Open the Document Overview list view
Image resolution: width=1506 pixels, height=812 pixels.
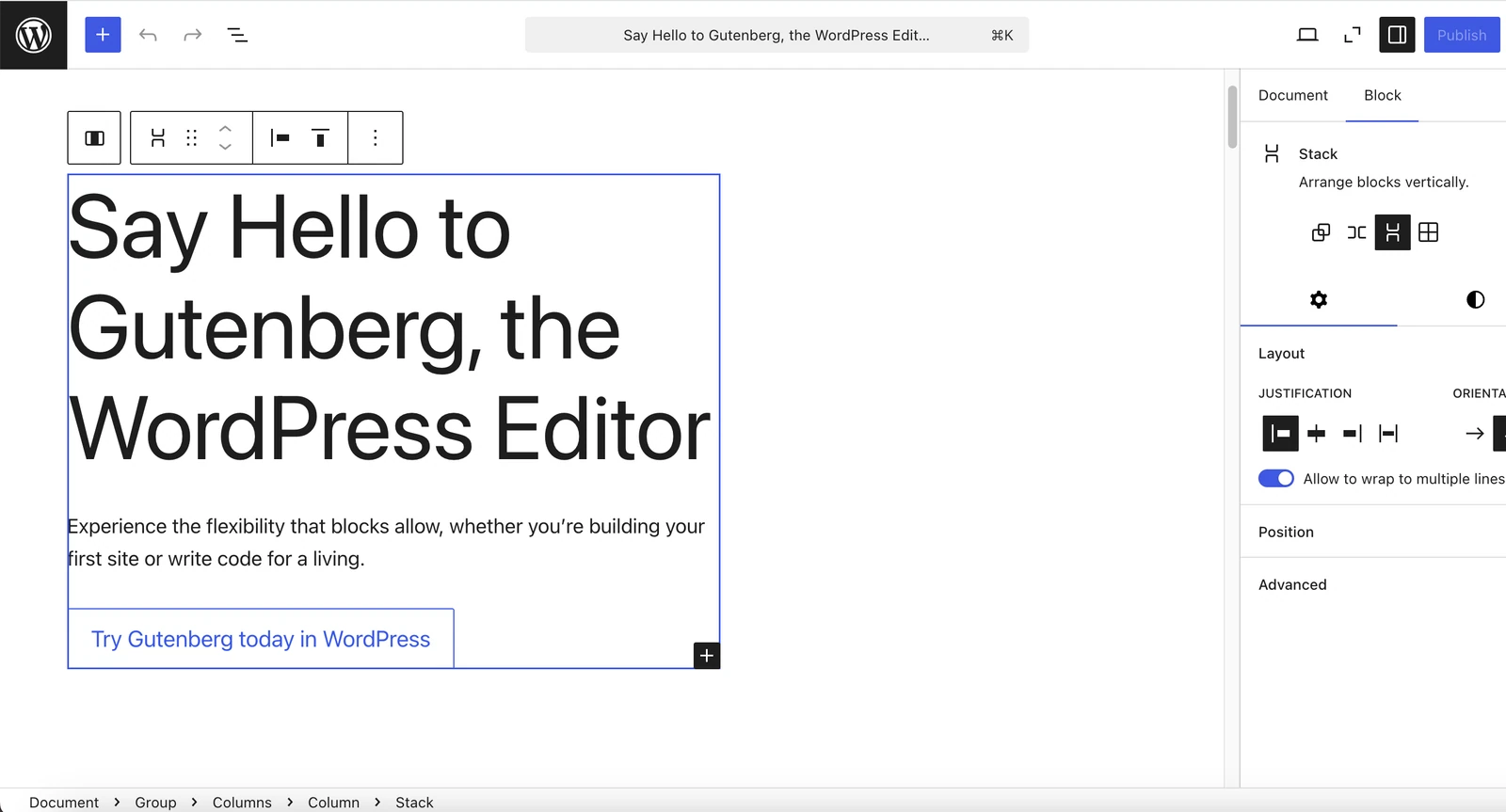237,35
